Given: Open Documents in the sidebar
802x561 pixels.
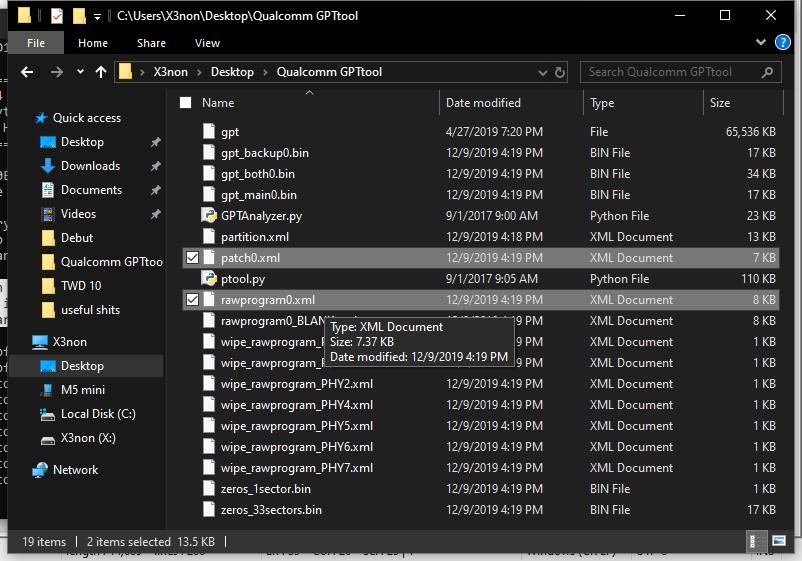Looking at the screenshot, I should coord(92,190).
